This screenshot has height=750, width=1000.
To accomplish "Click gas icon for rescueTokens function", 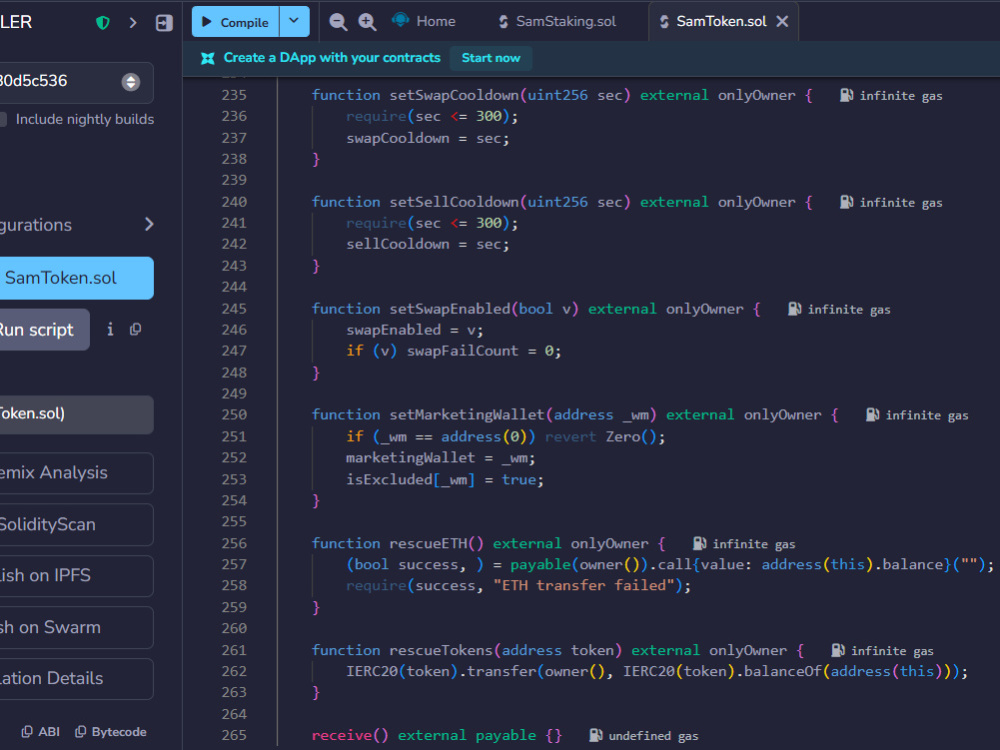I will pos(838,651).
